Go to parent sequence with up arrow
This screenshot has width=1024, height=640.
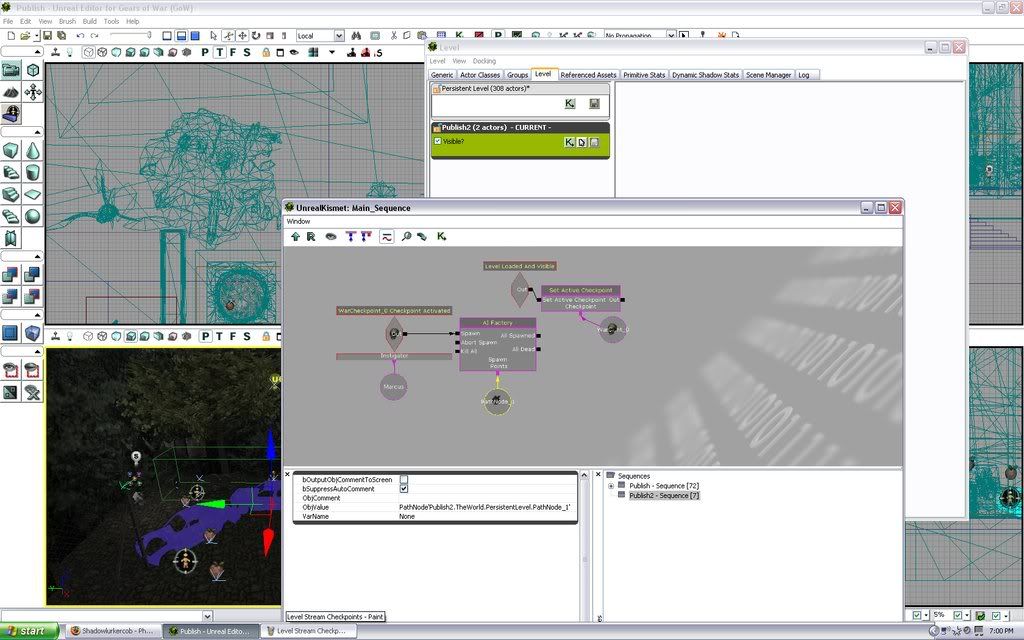tap(295, 236)
